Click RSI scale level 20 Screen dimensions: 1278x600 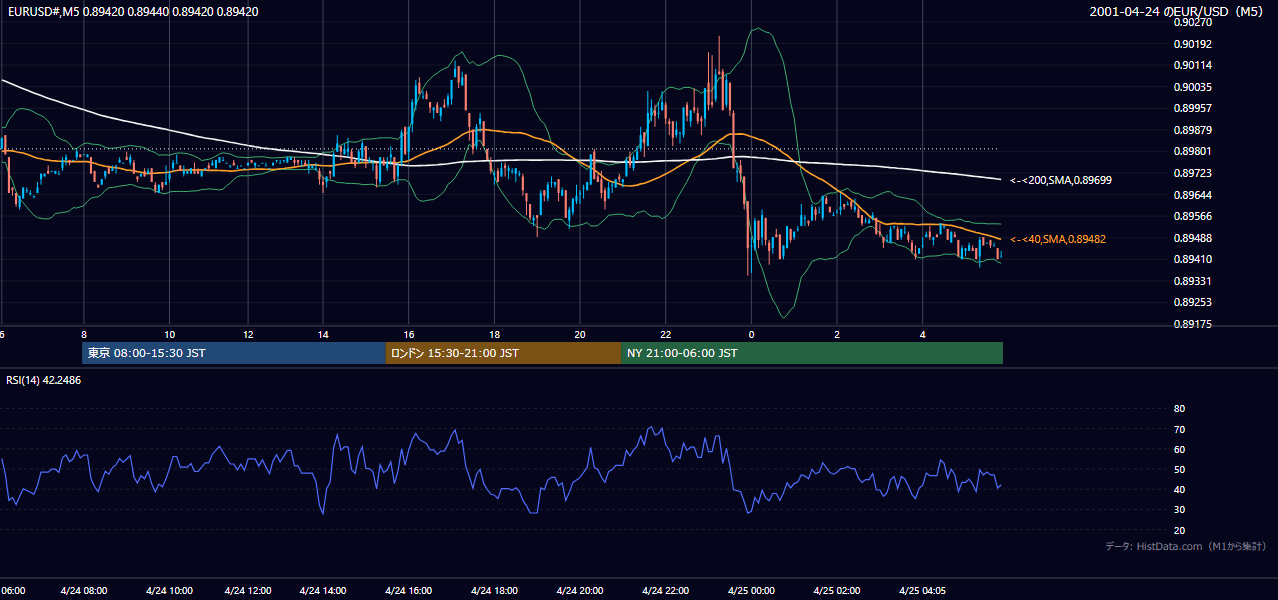coord(1179,530)
